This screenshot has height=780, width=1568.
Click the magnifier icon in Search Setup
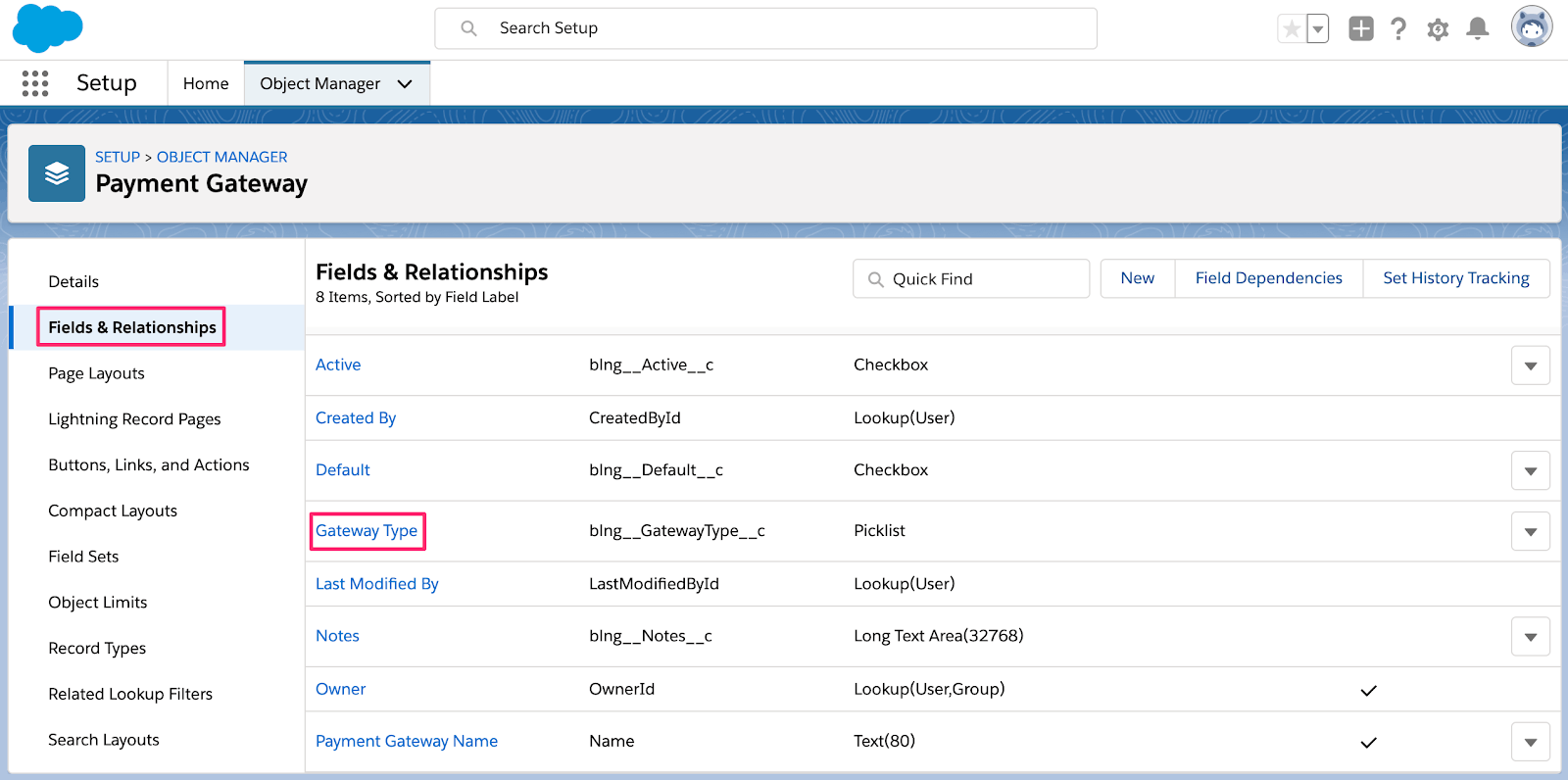tap(469, 28)
